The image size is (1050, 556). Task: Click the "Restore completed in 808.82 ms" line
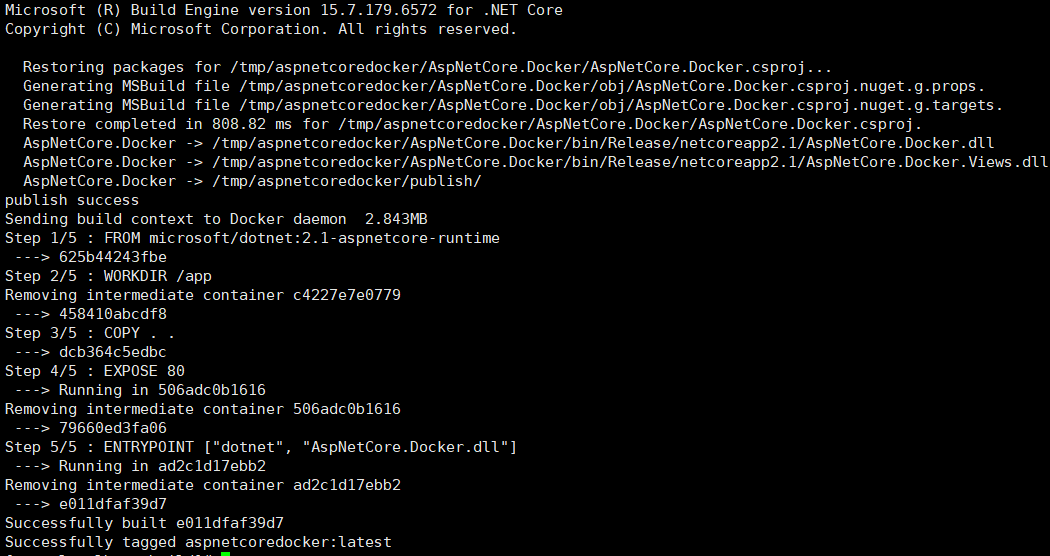472,124
